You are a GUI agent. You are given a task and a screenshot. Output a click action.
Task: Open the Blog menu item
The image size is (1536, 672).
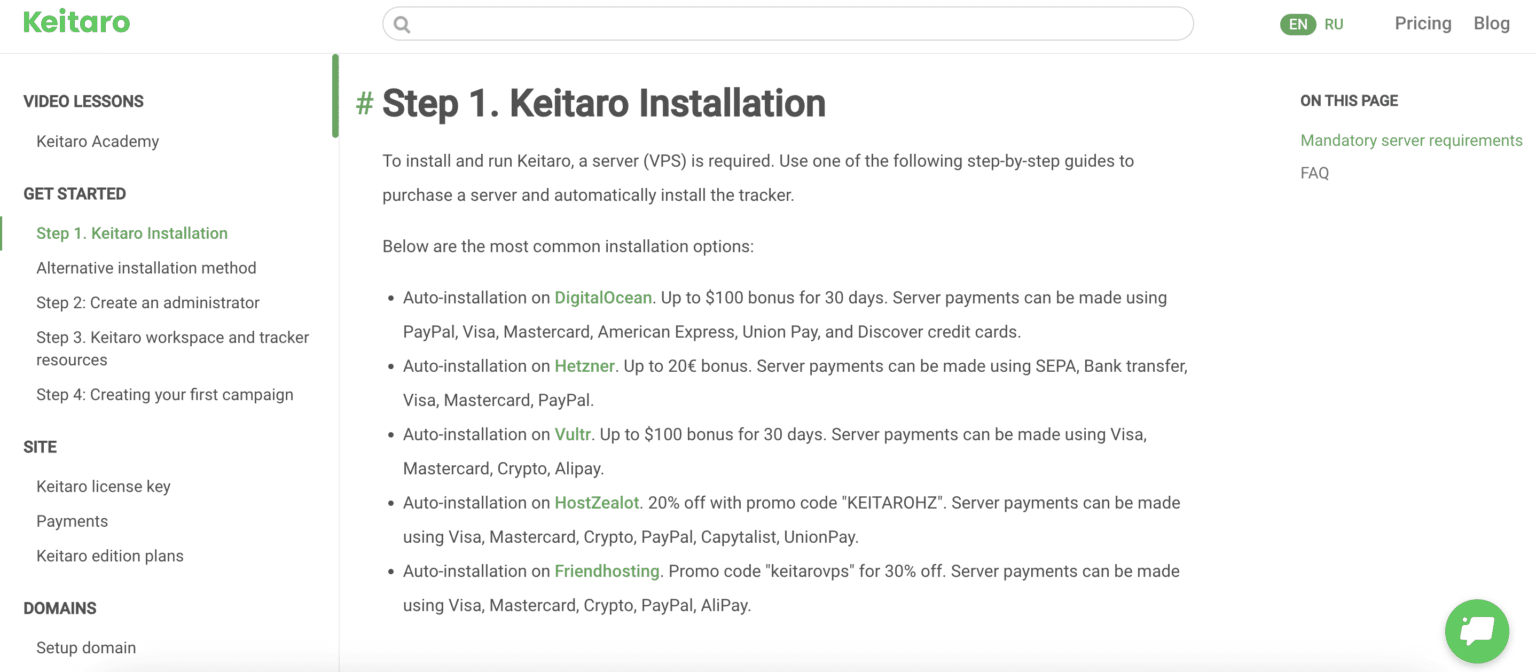click(x=1491, y=23)
